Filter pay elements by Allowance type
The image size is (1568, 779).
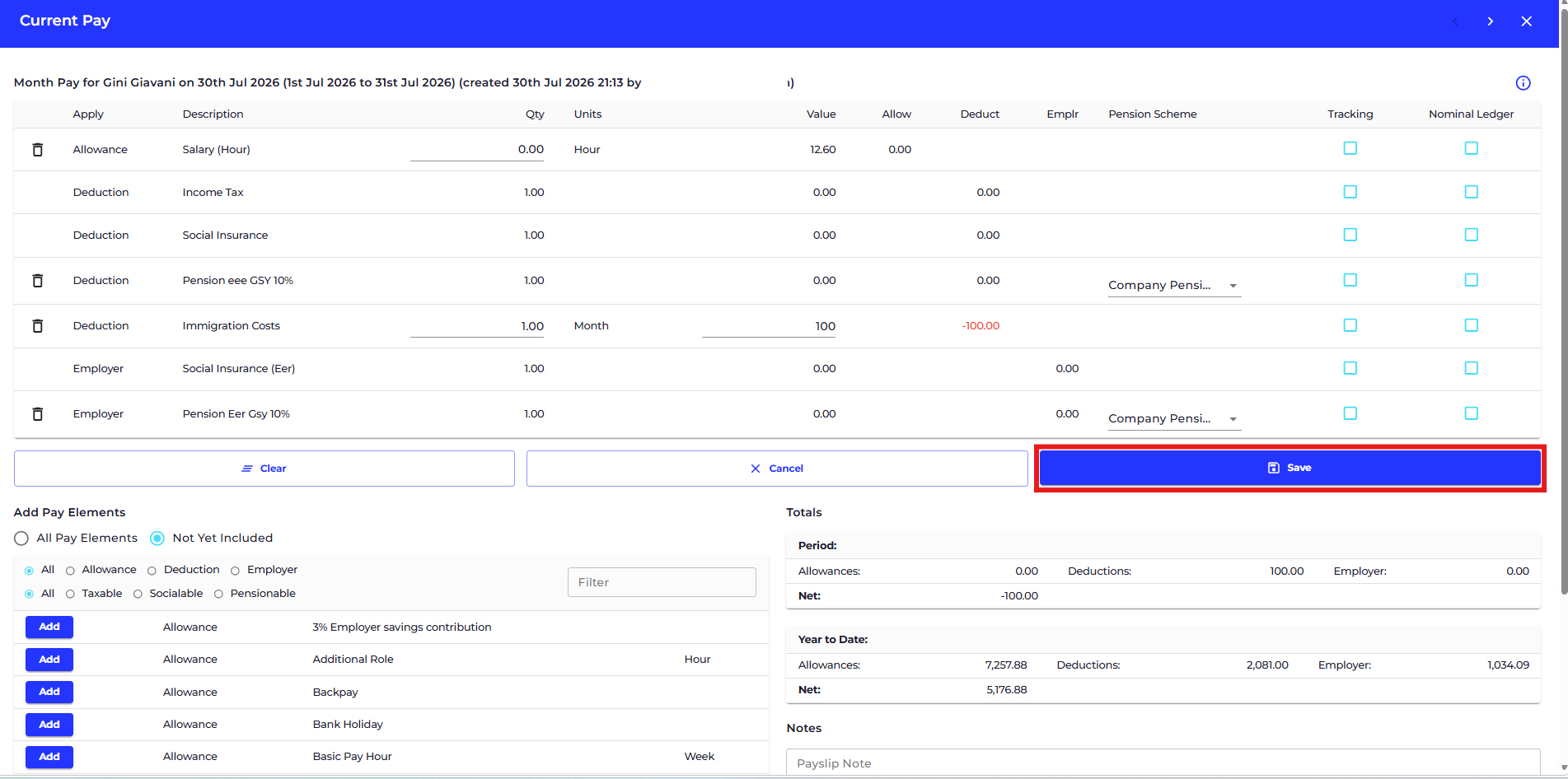coord(70,571)
